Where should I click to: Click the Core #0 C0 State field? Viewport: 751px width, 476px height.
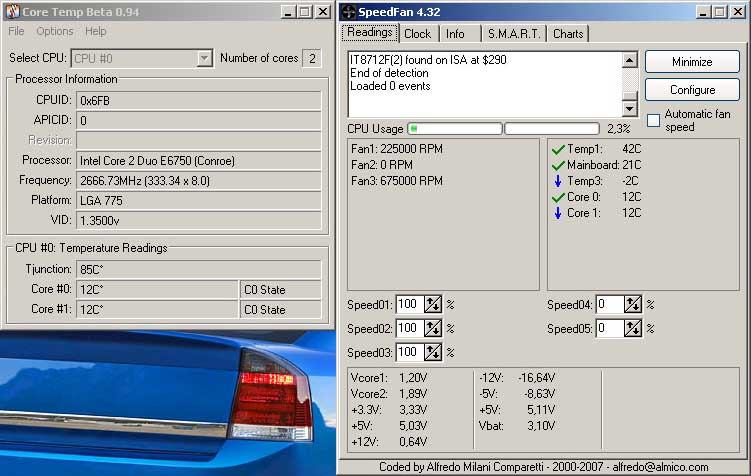pos(280,290)
